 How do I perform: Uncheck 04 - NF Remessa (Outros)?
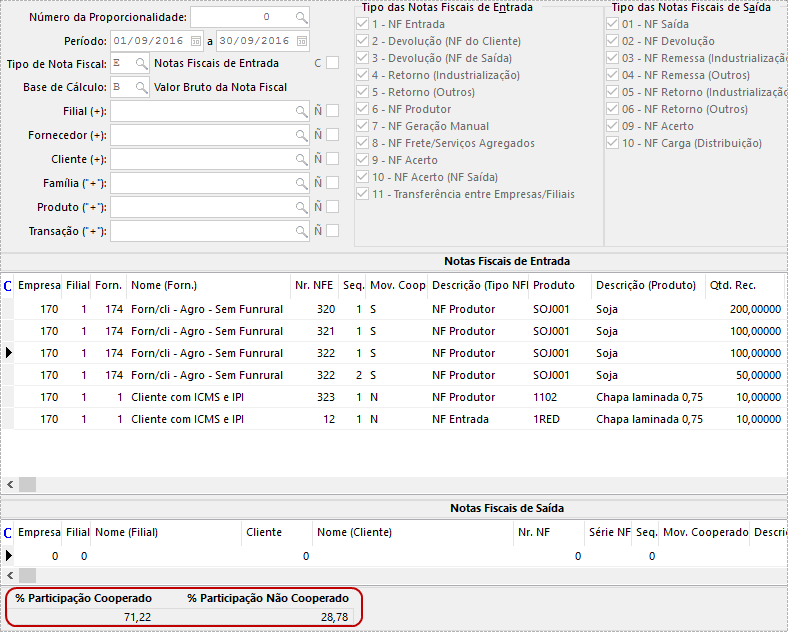click(612, 75)
